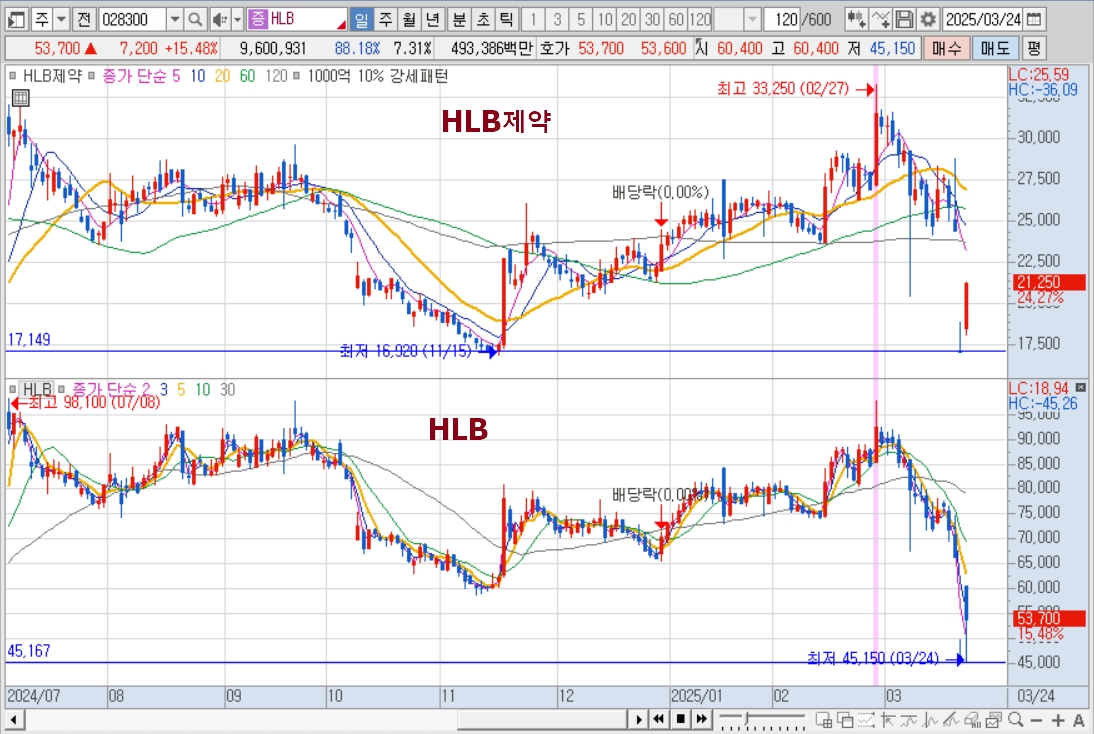Click the HLB stock name field
This screenshot has width=1094, height=734.
click(307, 19)
